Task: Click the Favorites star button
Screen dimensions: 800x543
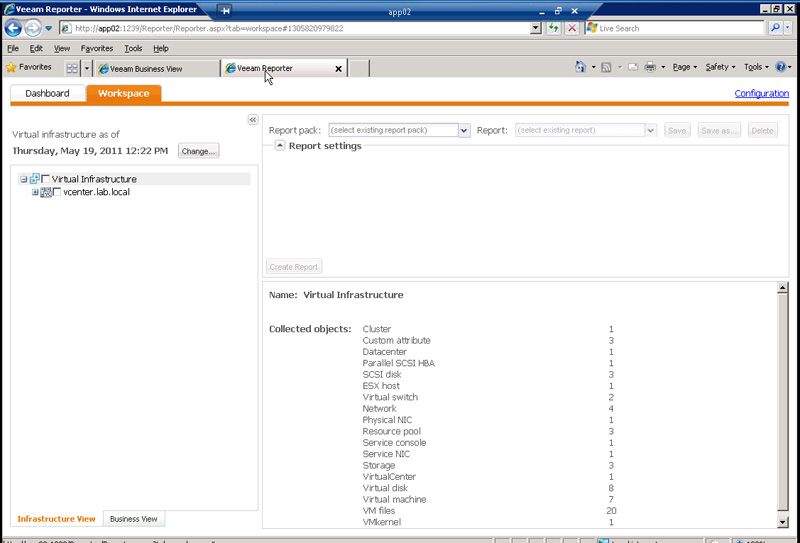Action: click(29, 67)
